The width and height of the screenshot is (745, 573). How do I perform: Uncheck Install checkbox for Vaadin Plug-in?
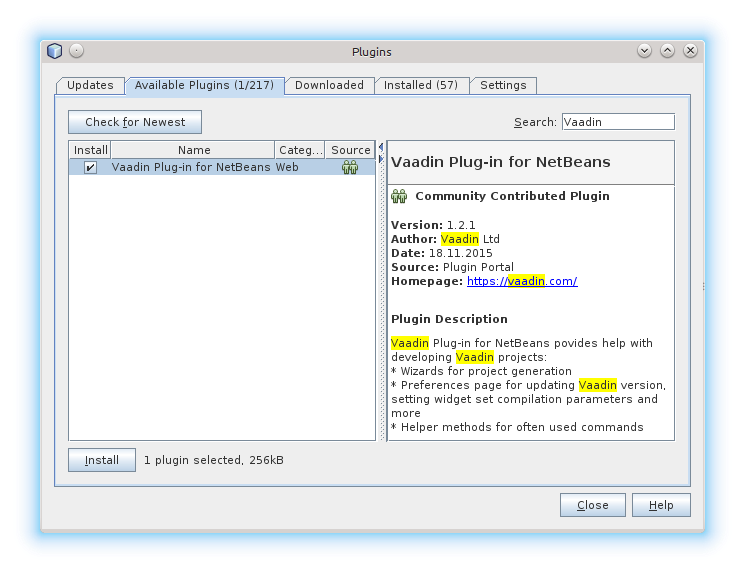tap(90, 167)
